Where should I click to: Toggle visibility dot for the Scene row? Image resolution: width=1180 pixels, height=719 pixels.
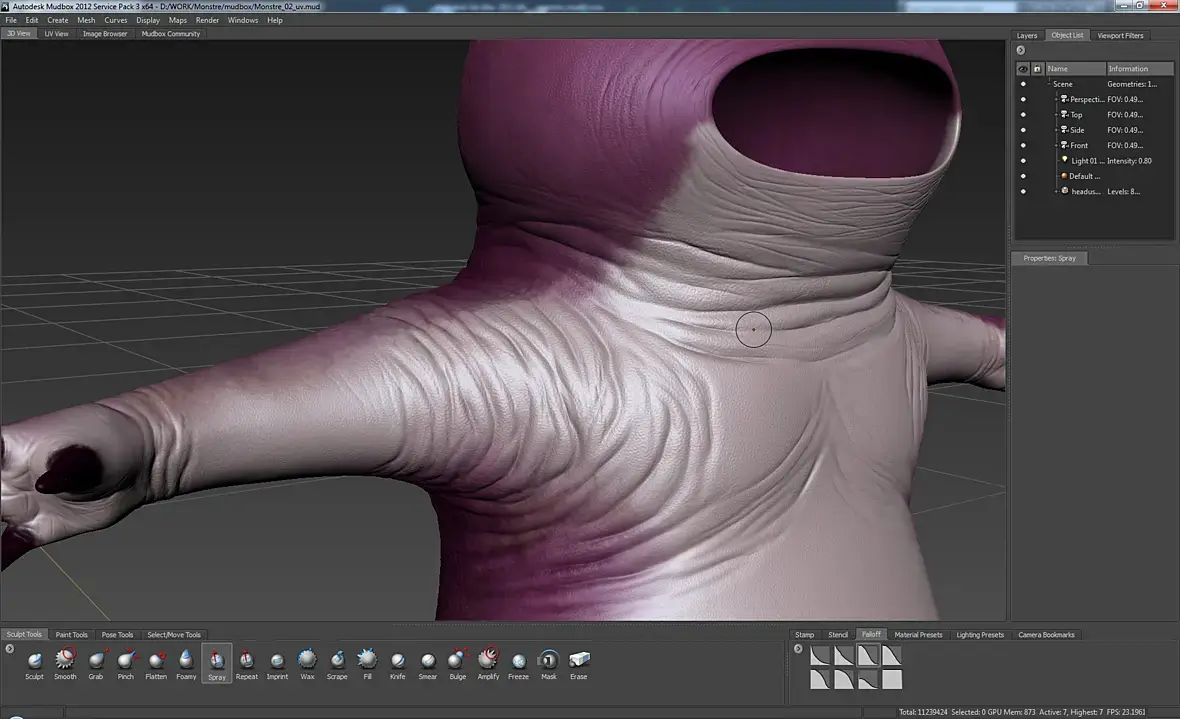click(1023, 84)
